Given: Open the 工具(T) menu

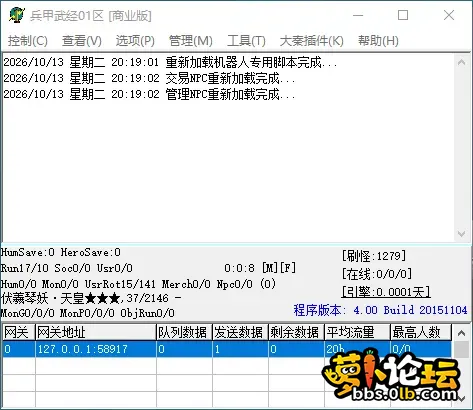Looking at the screenshot, I should pos(246,41).
